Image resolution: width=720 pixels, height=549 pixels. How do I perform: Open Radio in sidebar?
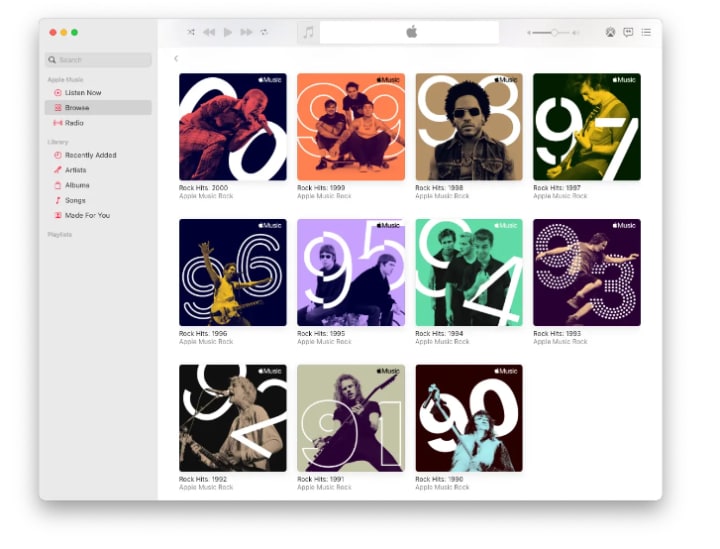pos(98,123)
